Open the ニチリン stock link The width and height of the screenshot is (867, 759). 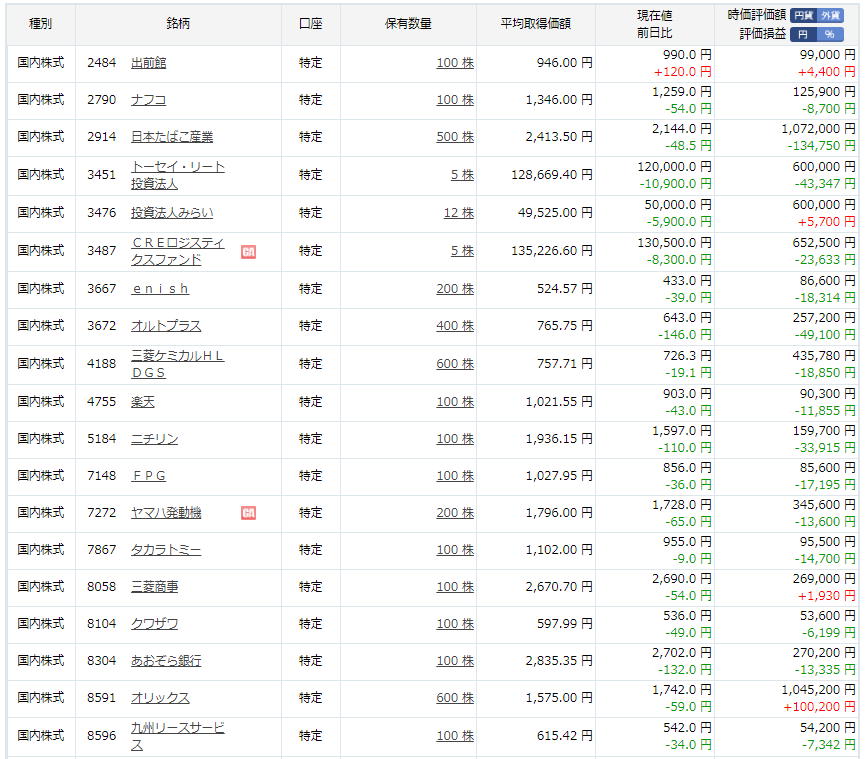click(x=154, y=439)
